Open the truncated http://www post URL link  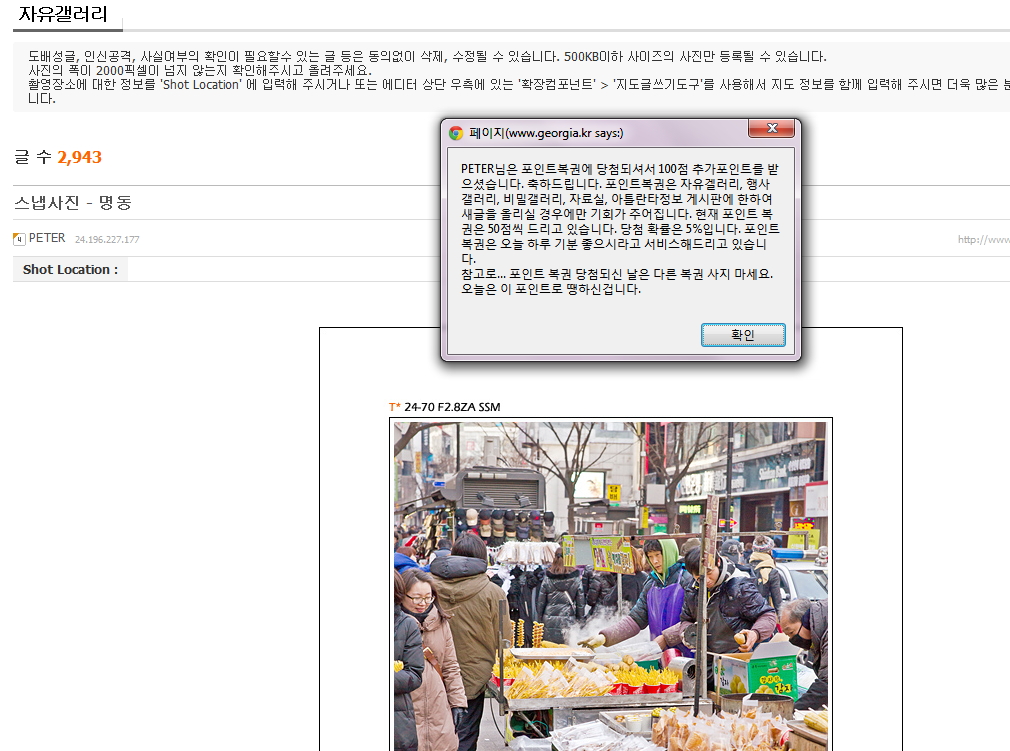click(x=982, y=240)
